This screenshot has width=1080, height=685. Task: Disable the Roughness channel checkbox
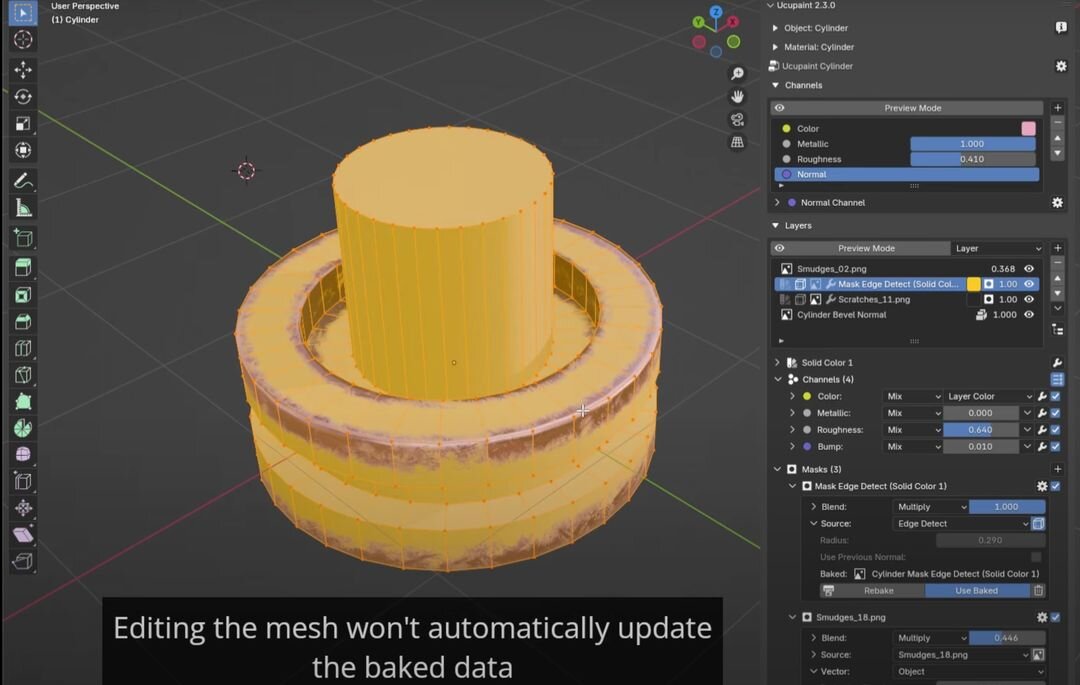tap(1056, 430)
